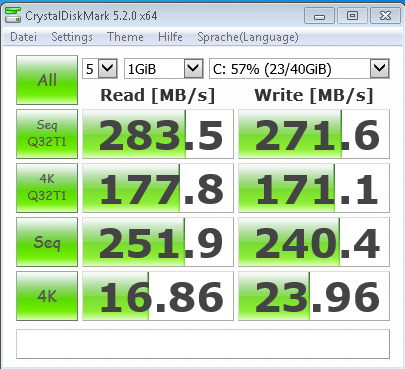Expand the 1GiB test size dropdown
The image size is (405, 369).
(164, 69)
